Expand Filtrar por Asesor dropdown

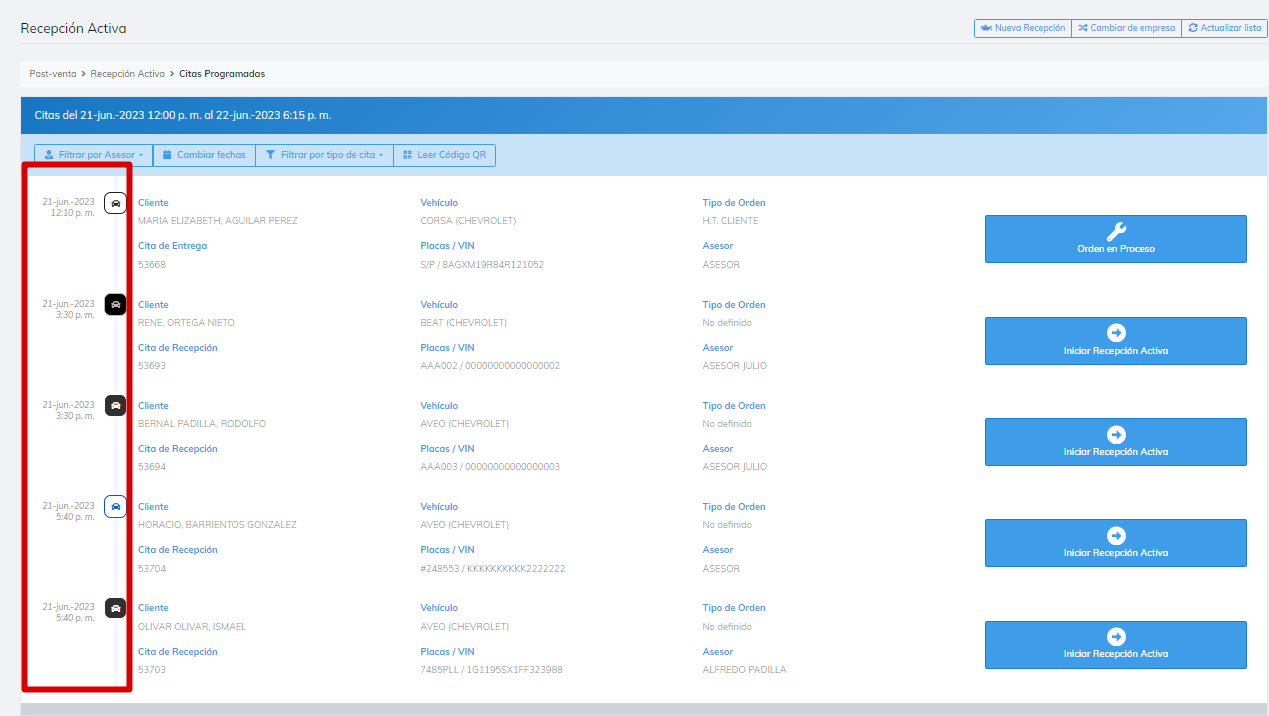point(93,155)
